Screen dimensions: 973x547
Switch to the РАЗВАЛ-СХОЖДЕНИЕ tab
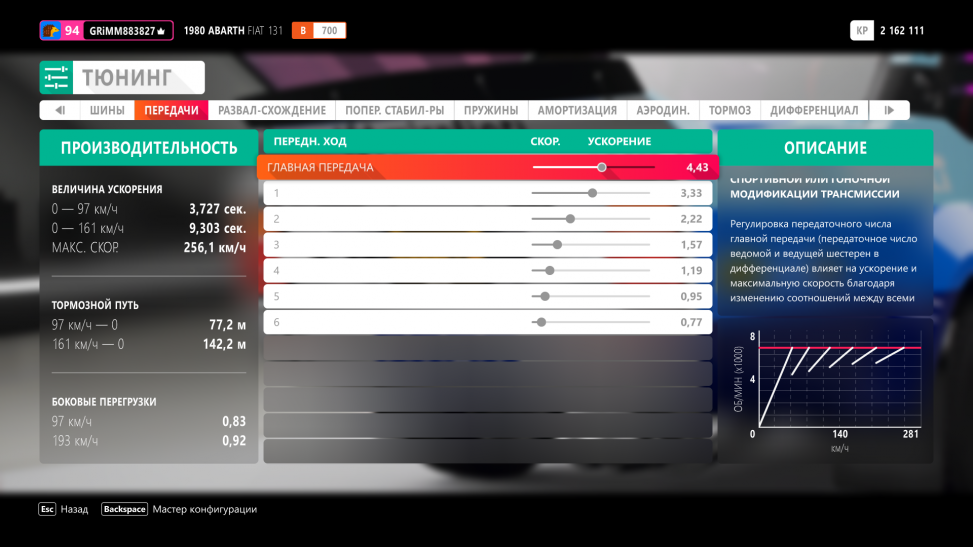tap(271, 110)
